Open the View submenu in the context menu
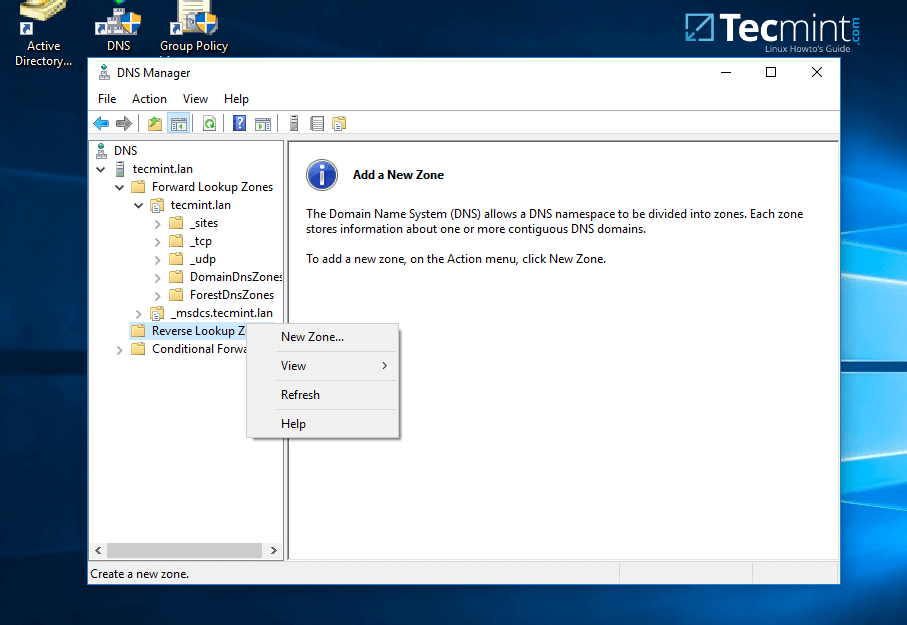 [x=293, y=366]
